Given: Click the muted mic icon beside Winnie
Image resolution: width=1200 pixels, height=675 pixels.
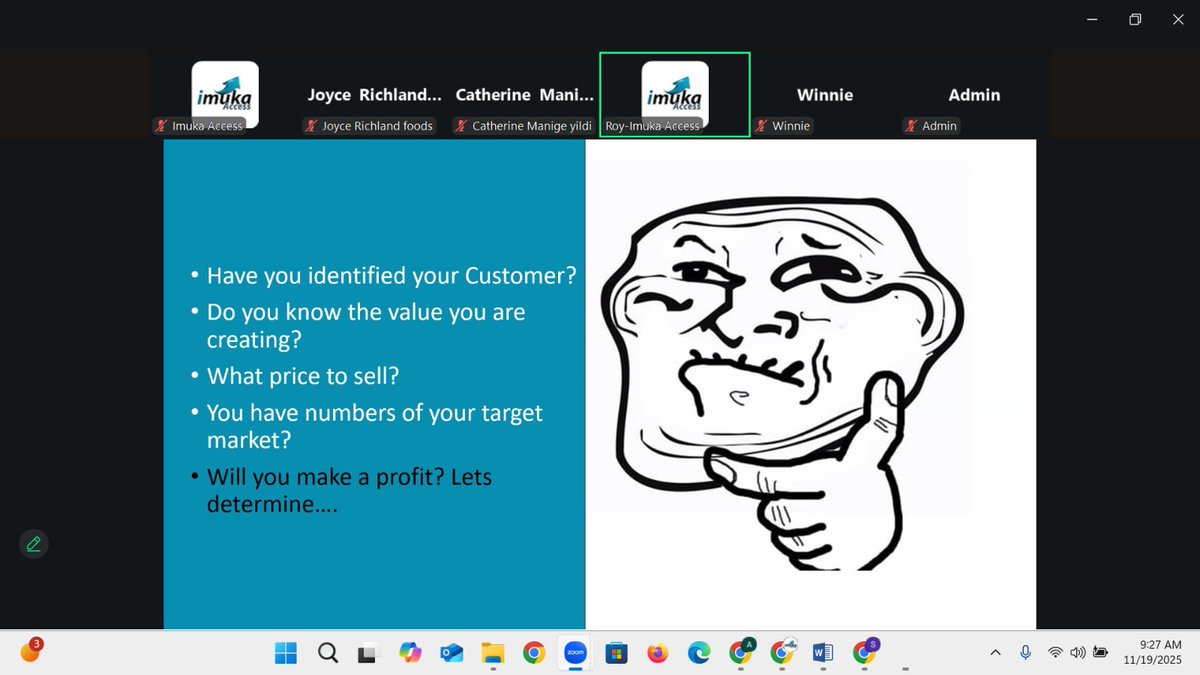Looking at the screenshot, I should pos(762,126).
